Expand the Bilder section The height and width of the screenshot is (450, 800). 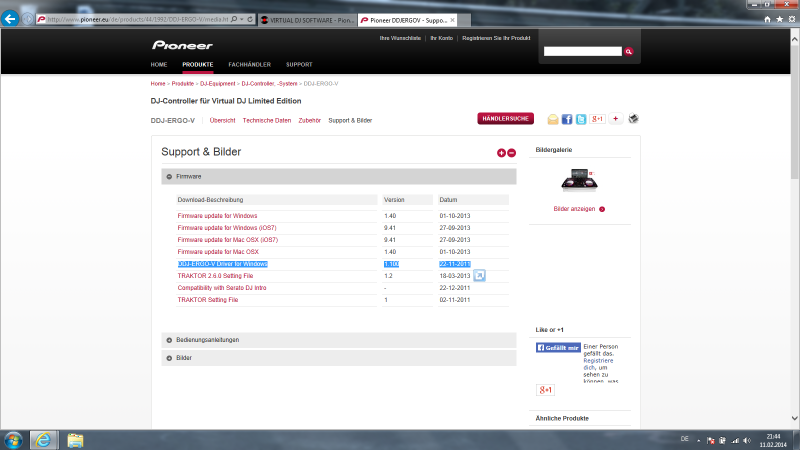pos(339,358)
